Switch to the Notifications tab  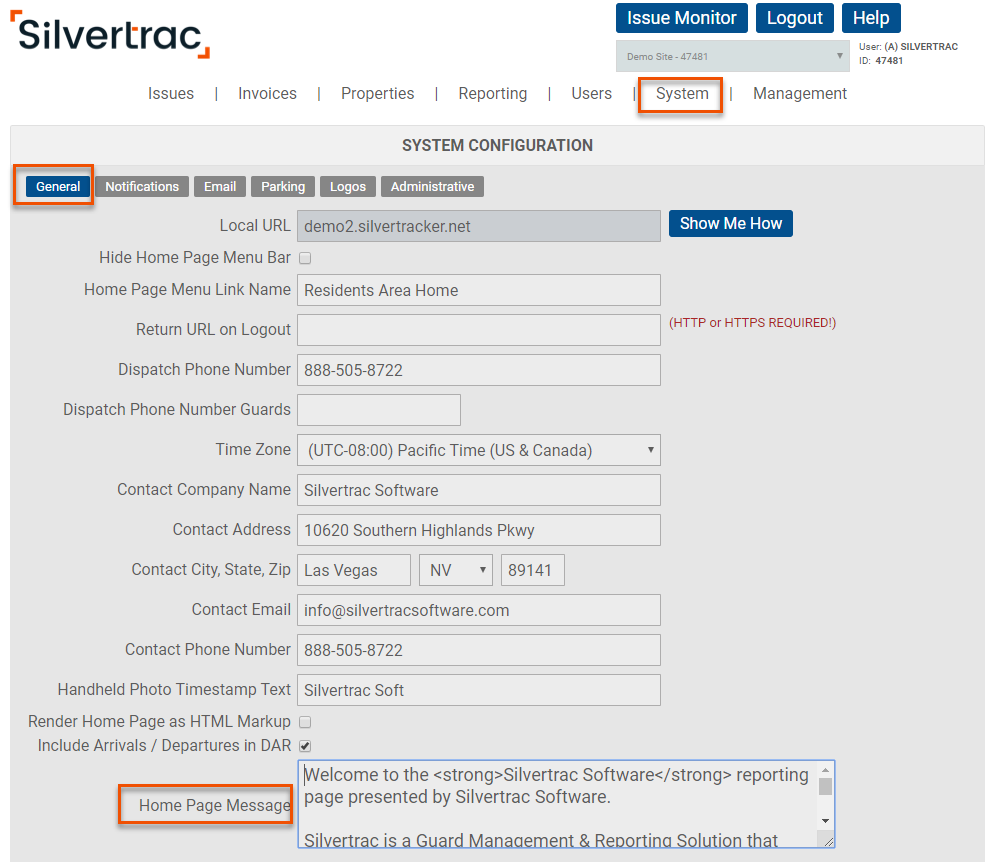(142, 186)
